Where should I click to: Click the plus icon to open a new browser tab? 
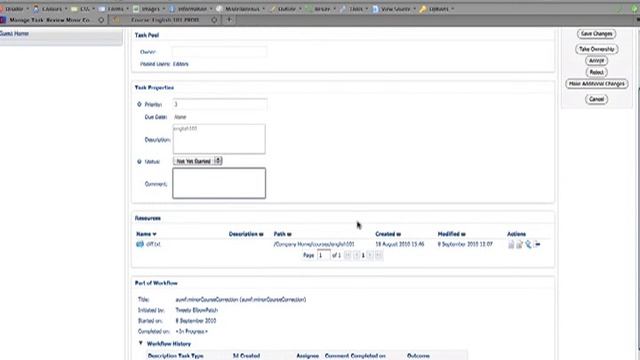tap(229, 20)
